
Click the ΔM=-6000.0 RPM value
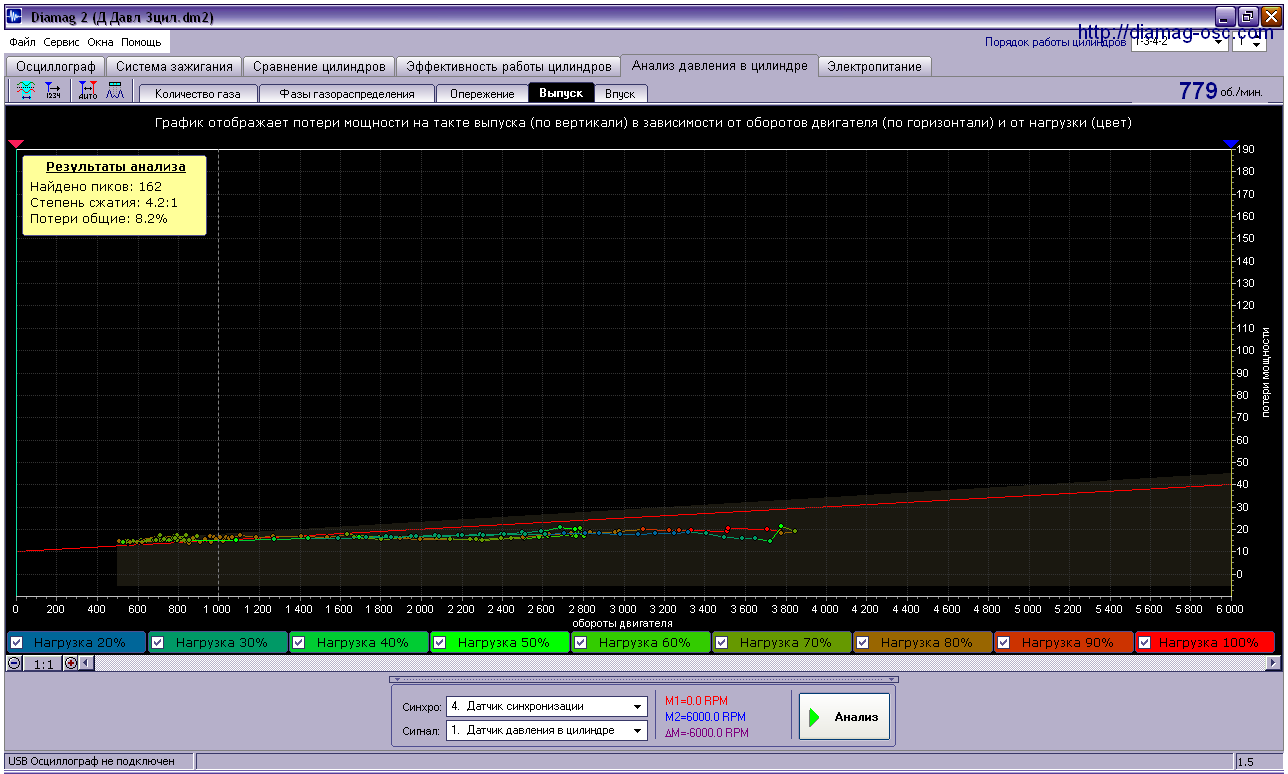[706, 733]
